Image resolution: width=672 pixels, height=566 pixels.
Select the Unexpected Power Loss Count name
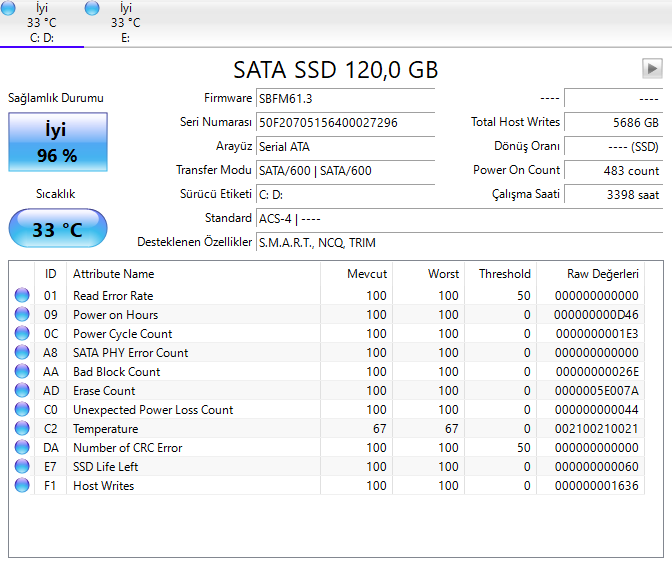153,410
